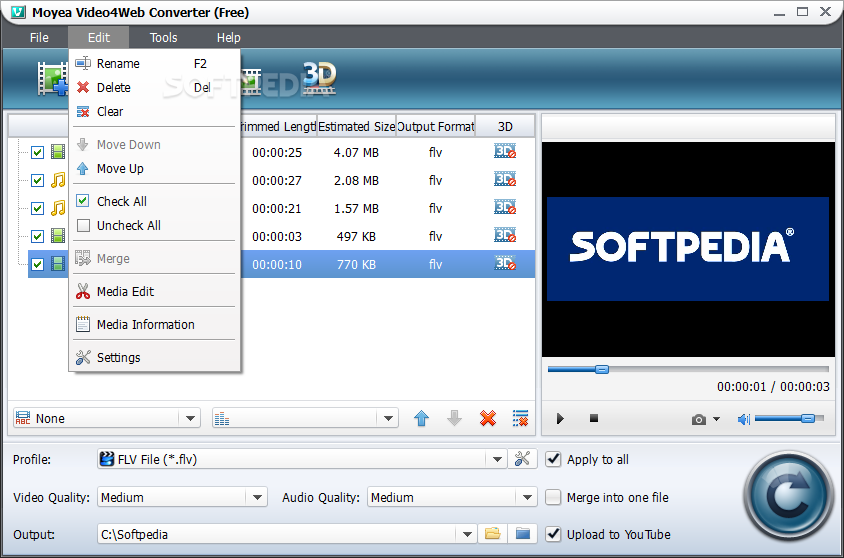Screen dimensions: 844x558
Task: Uncheck the checkbox for 1.57 MB row
Action: [x=37, y=208]
